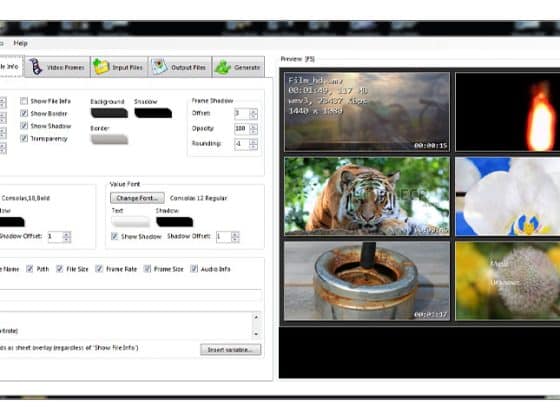This screenshot has height=420, width=560.
Task: Toggle the File Size checkbox
Action: point(60,269)
